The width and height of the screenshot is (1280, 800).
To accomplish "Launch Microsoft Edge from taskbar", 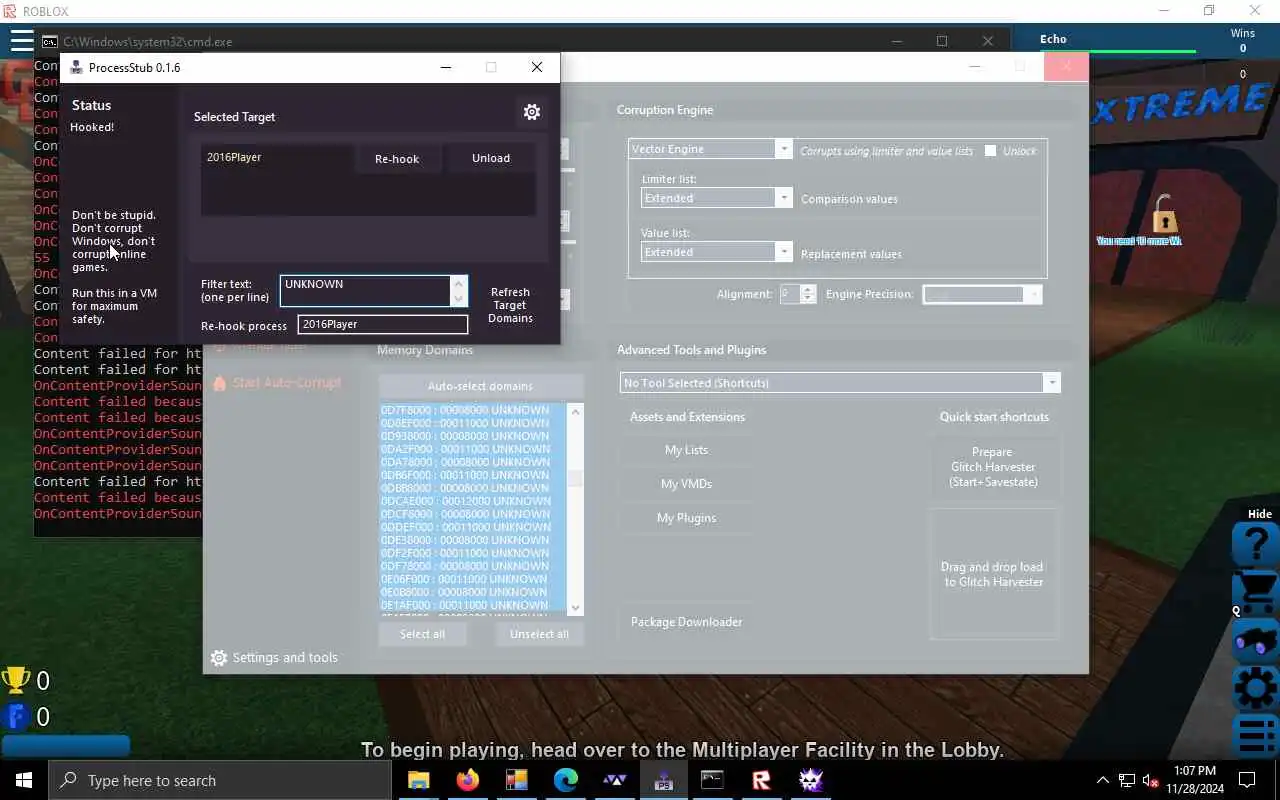I will [565, 780].
